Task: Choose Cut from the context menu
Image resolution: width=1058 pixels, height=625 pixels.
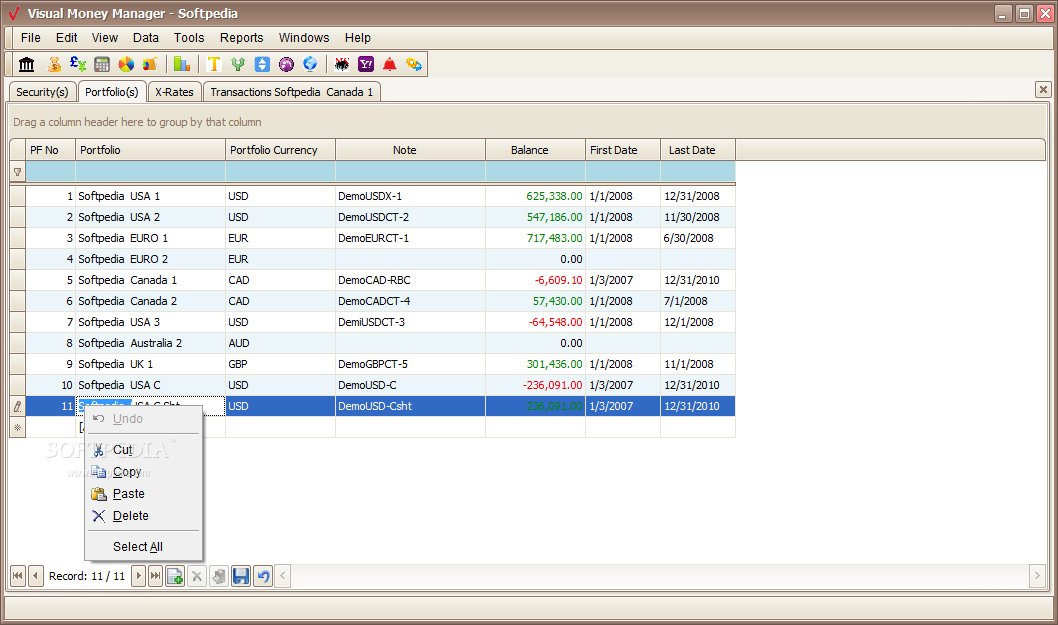Action: coord(143,450)
